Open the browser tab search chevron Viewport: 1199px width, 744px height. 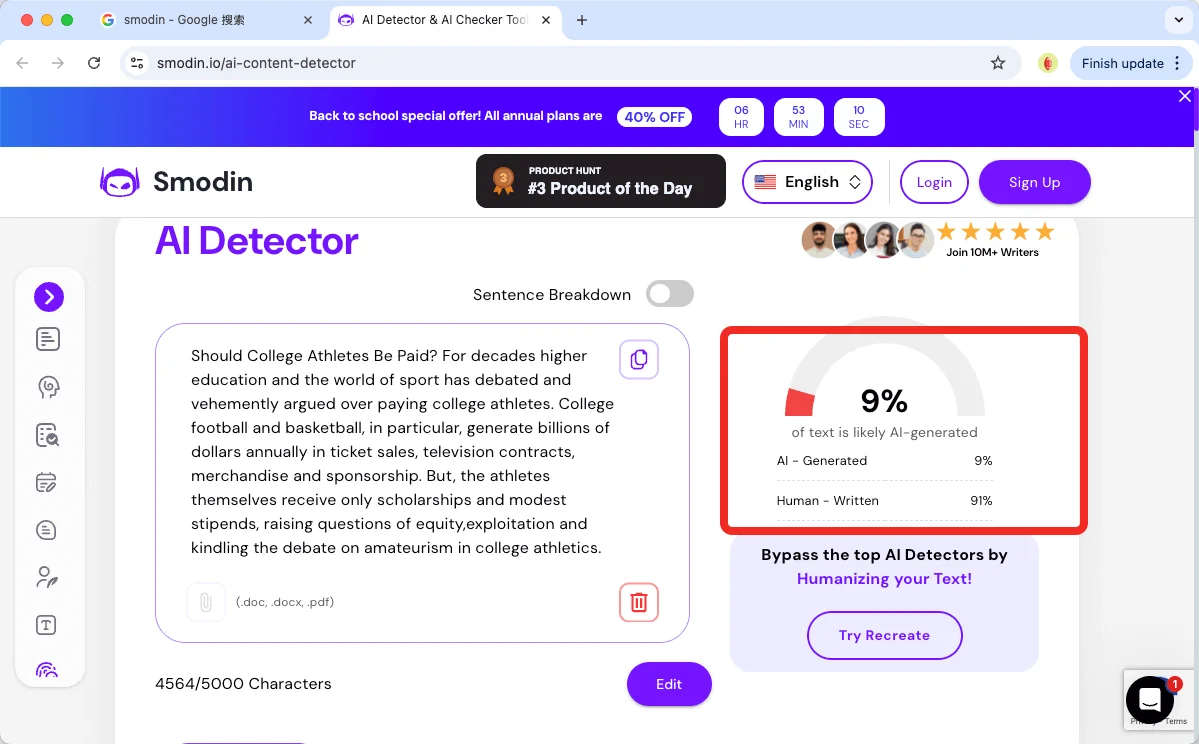pos(1178,19)
